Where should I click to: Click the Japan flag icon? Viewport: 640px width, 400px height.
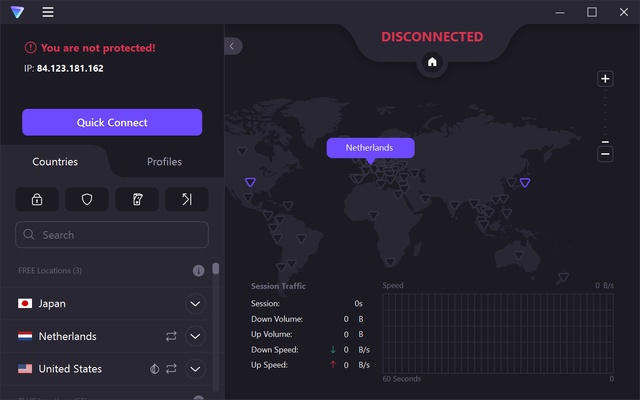coord(25,303)
